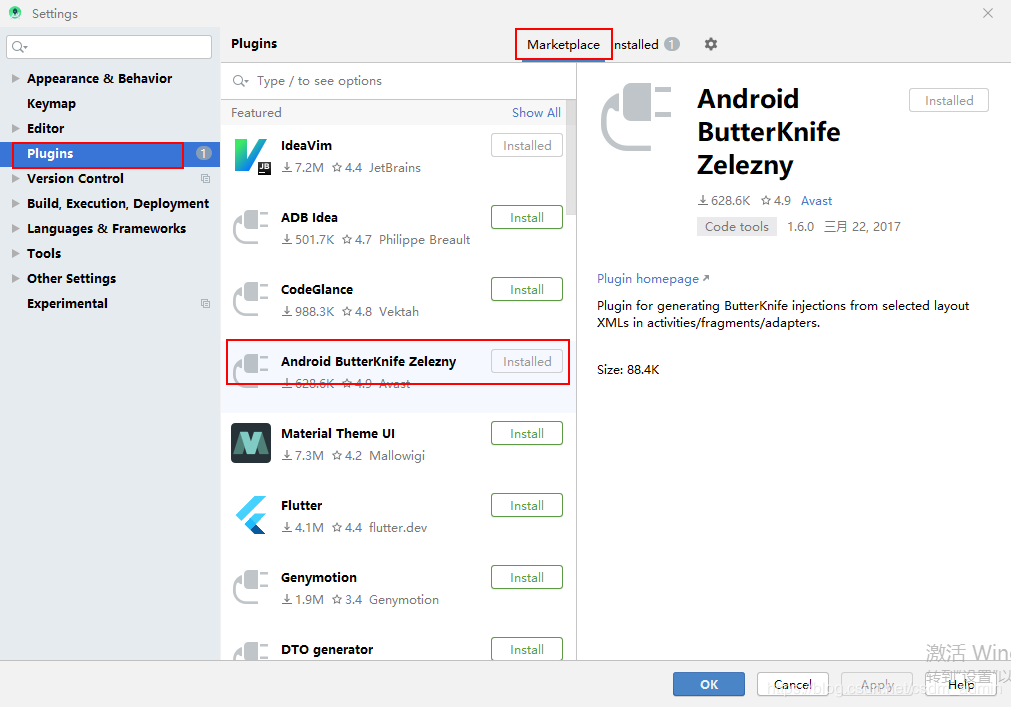Click the Flutter plugin icon
Viewport: 1011px width, 707px height.
click(251, 515)
